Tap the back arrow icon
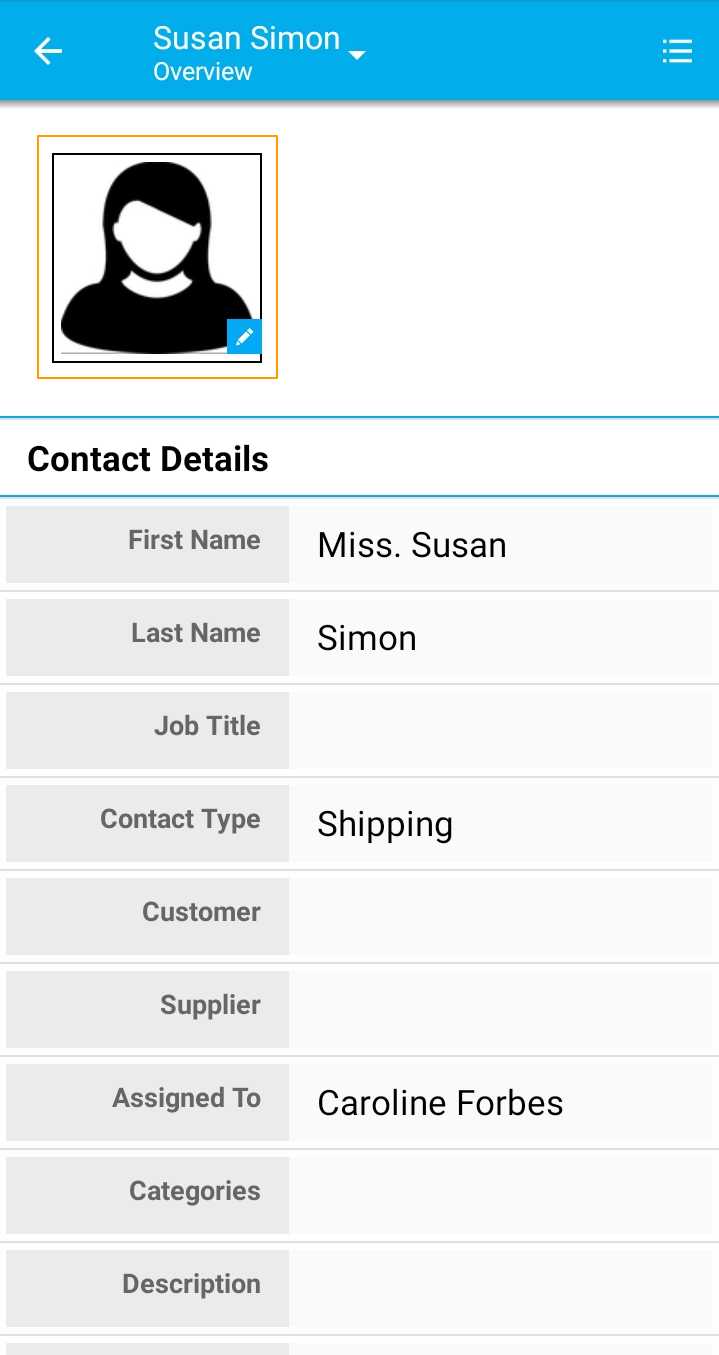The height and width of the screenshot is (1355, 719). click(x=48, y=52)
